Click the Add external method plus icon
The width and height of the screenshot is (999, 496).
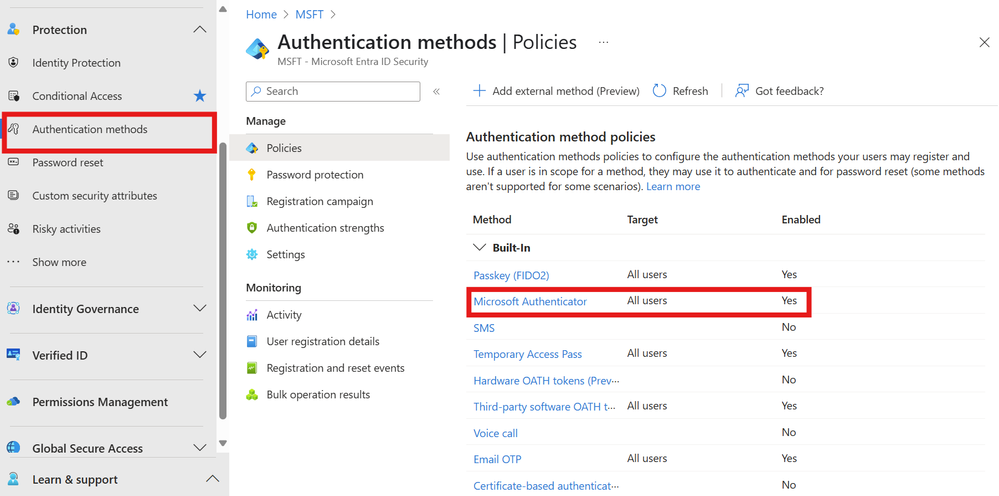[x=479, y=91]
